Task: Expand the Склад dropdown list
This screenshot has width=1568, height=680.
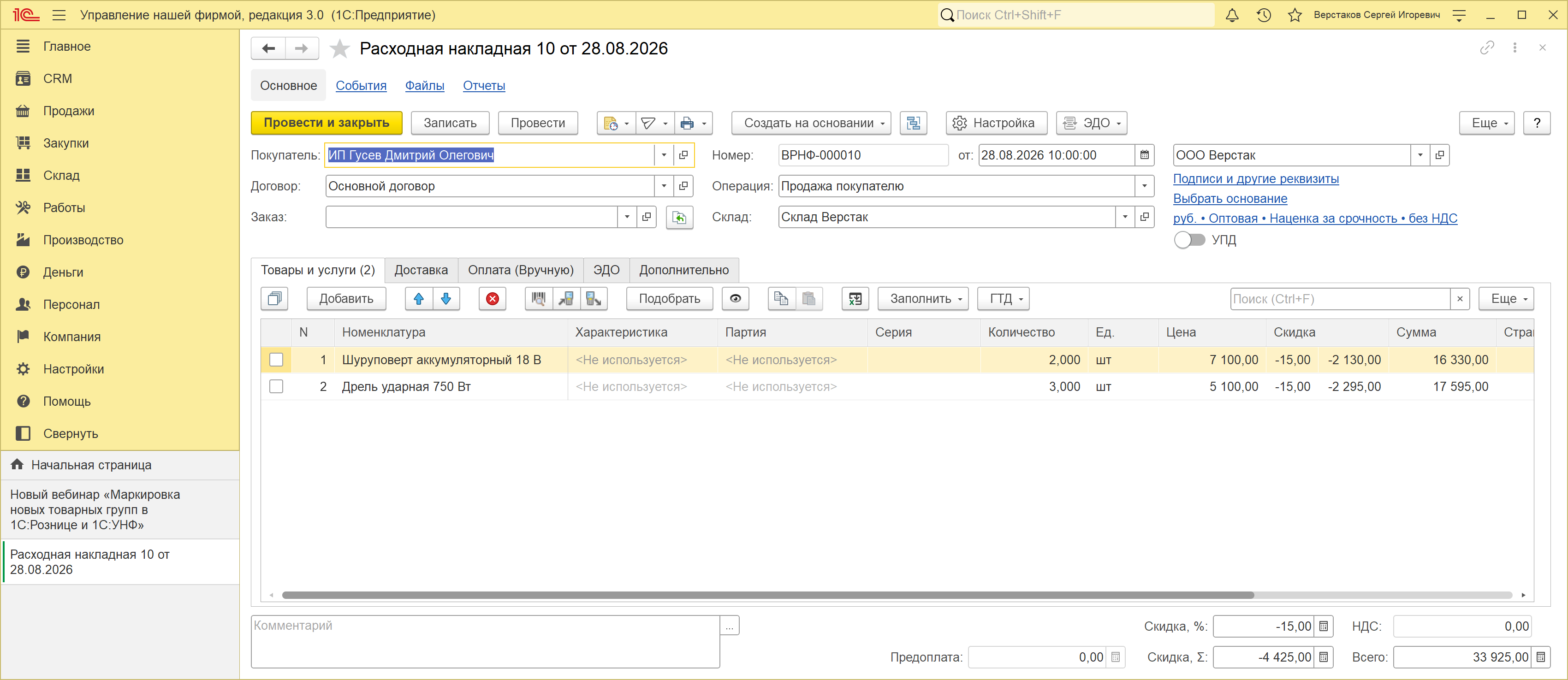Action: coord(1125,217)
